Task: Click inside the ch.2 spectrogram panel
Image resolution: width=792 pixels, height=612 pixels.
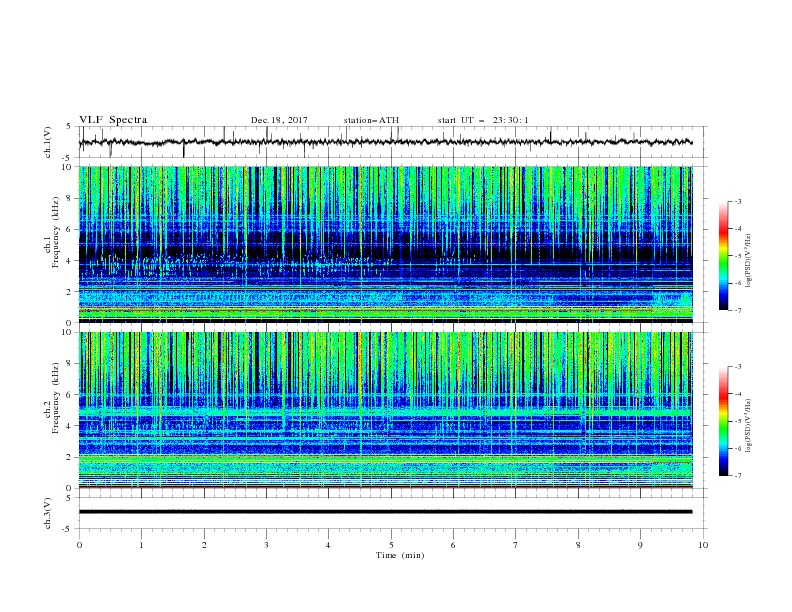Action: [x=385, y=410]
